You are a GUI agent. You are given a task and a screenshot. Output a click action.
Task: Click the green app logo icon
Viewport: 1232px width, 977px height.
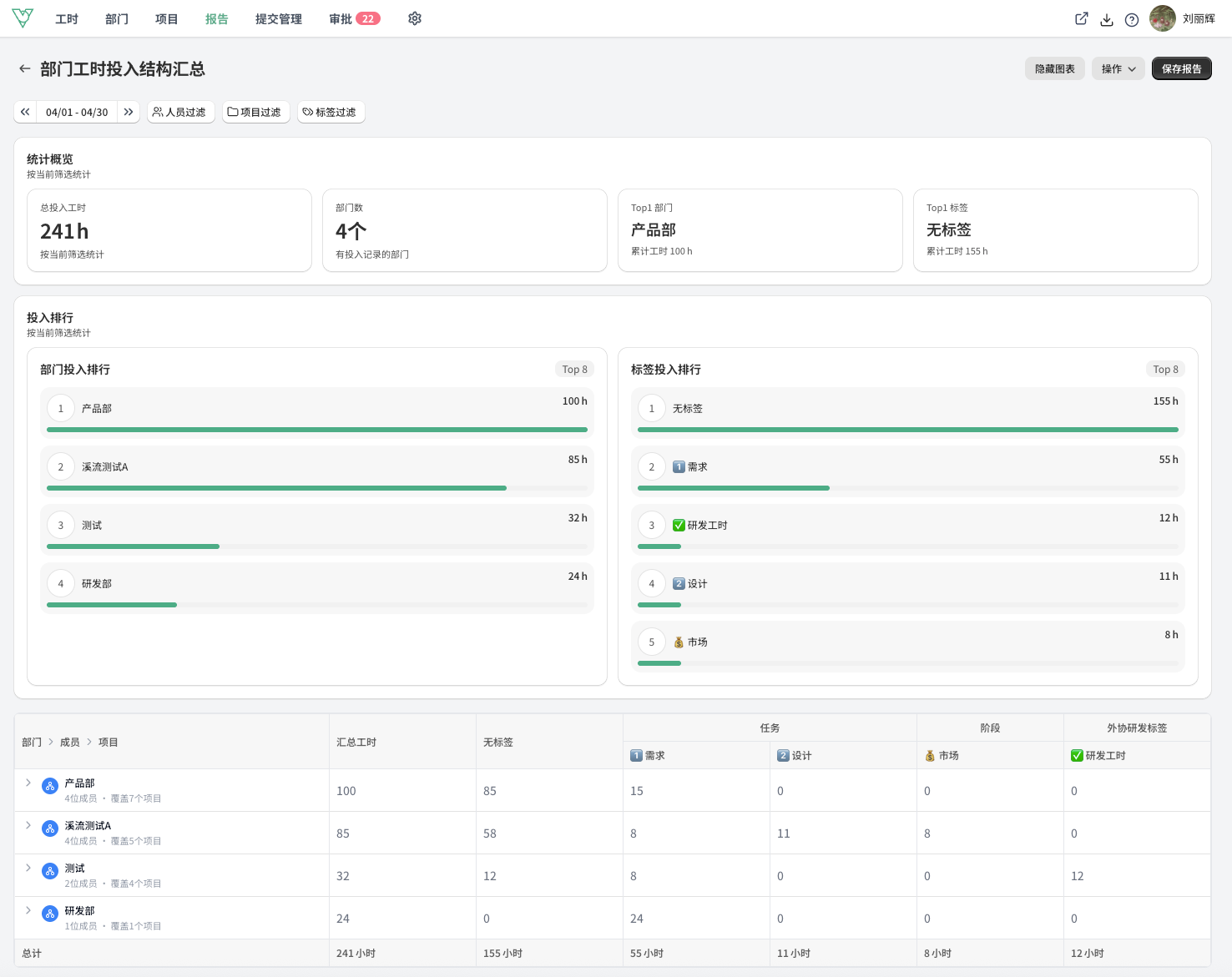23,18
